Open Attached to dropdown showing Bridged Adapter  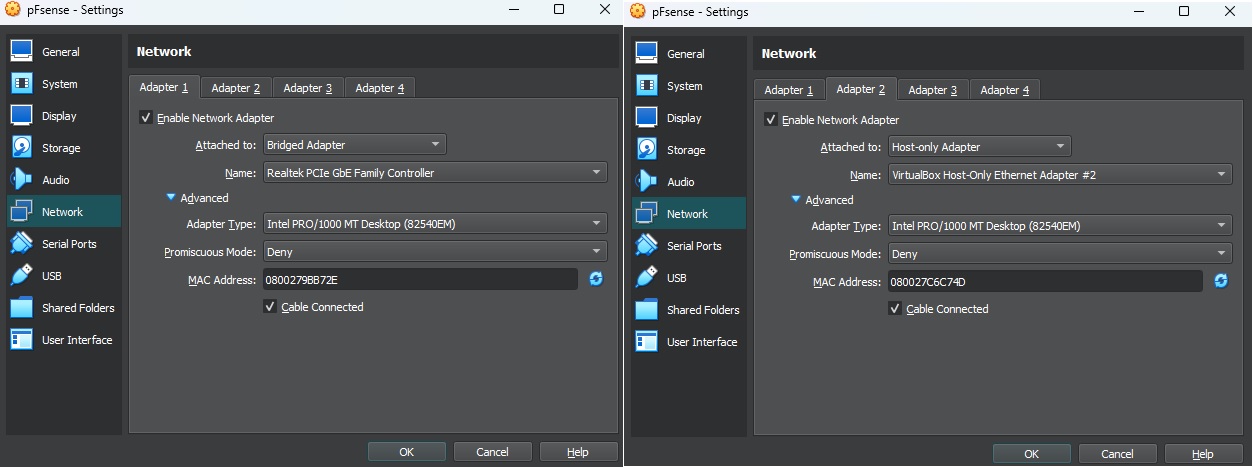click(354, 145)
